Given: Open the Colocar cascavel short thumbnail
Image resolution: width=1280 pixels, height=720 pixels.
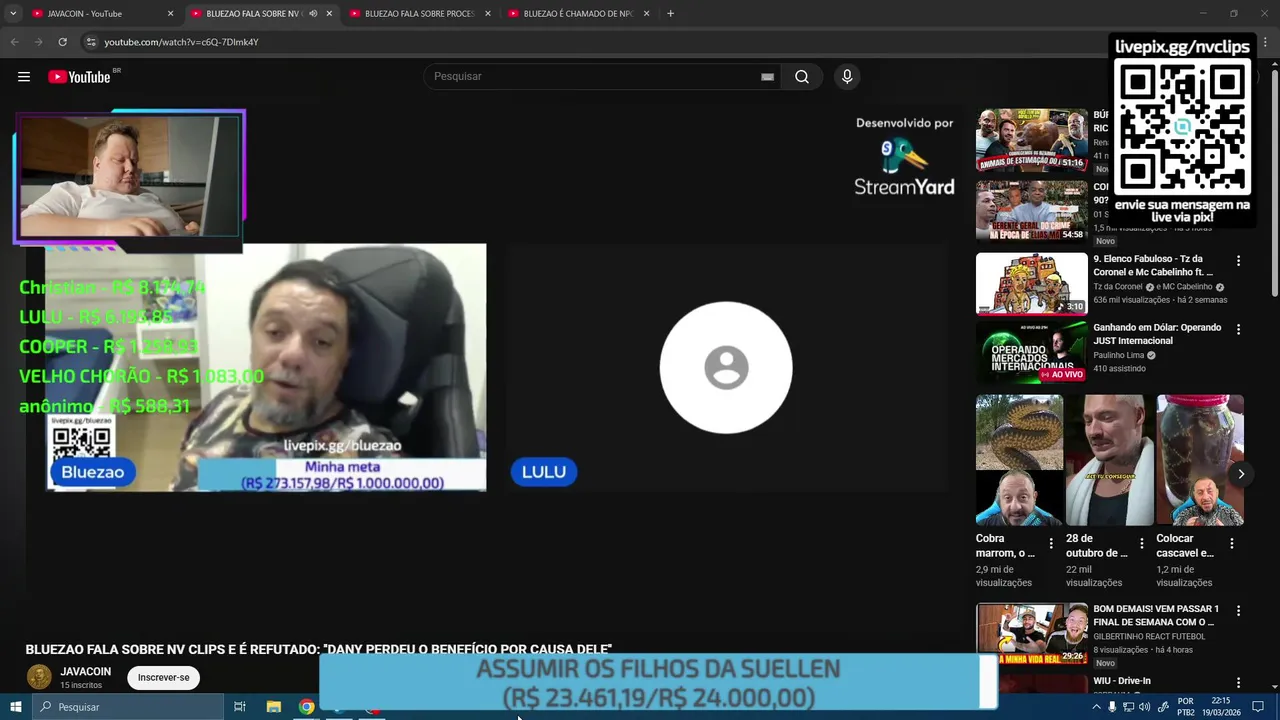Looking at the screenshot, I should (x=1200, y=460).
